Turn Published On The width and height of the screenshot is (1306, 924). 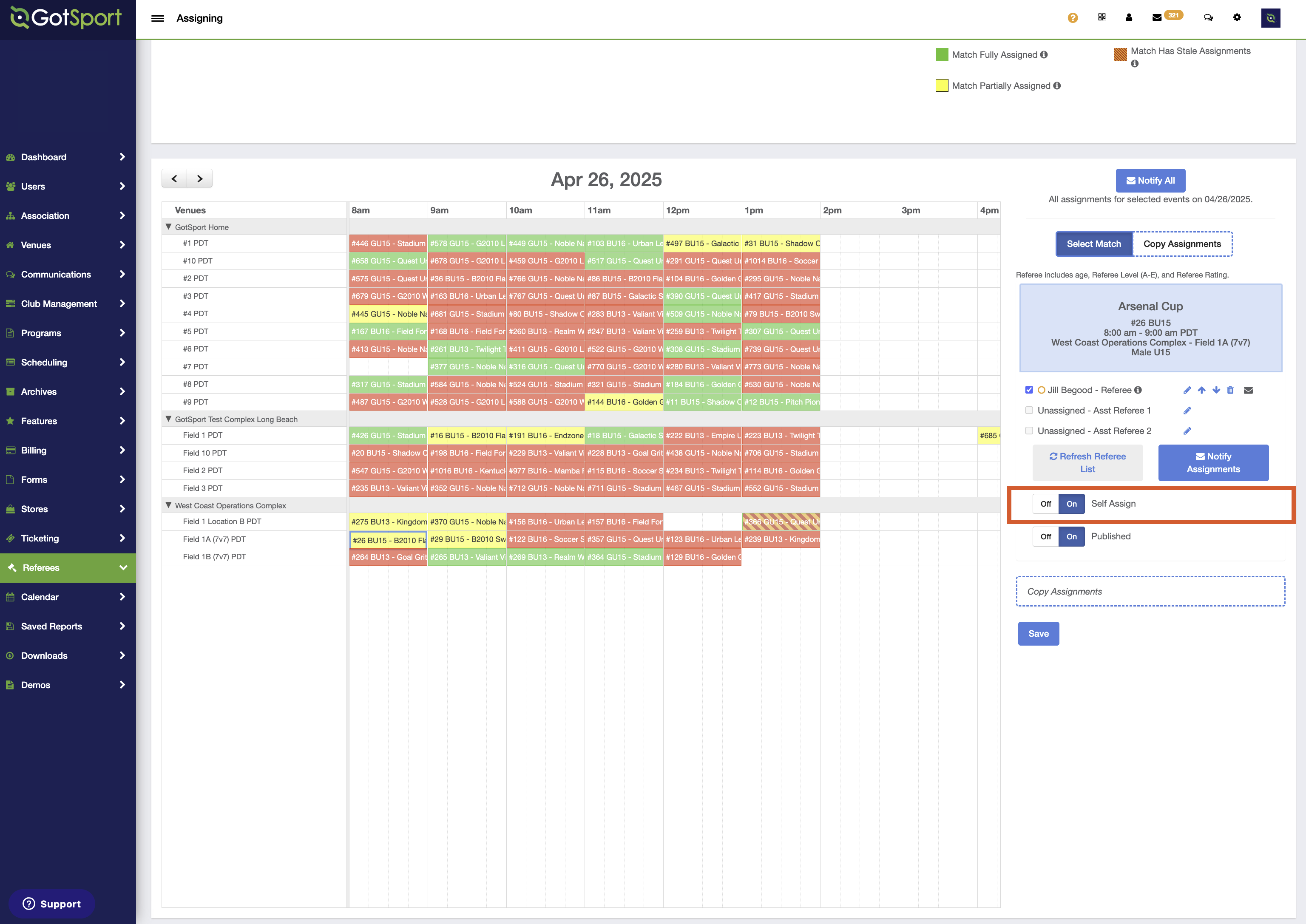(1072, 536)
